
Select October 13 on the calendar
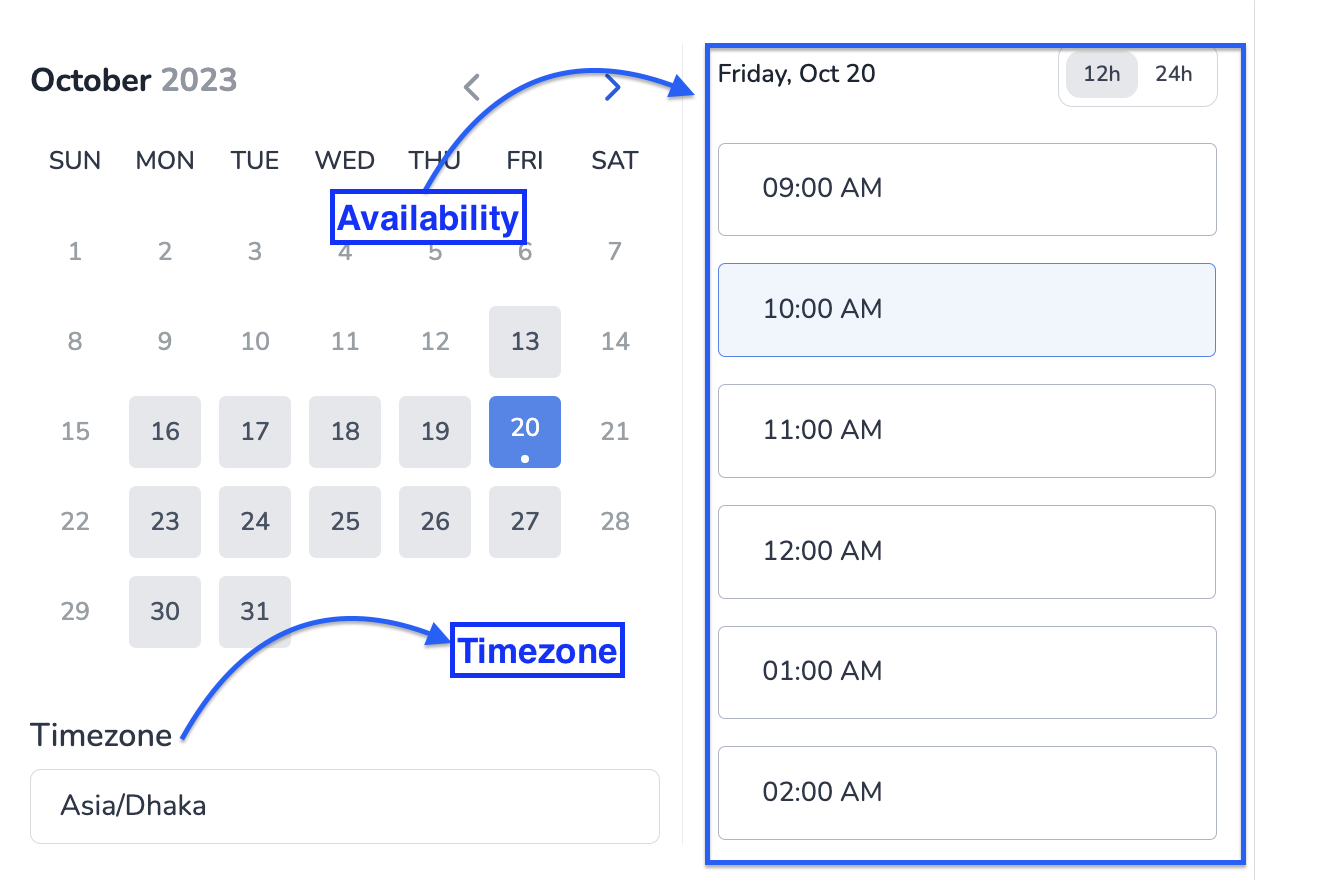524,341
